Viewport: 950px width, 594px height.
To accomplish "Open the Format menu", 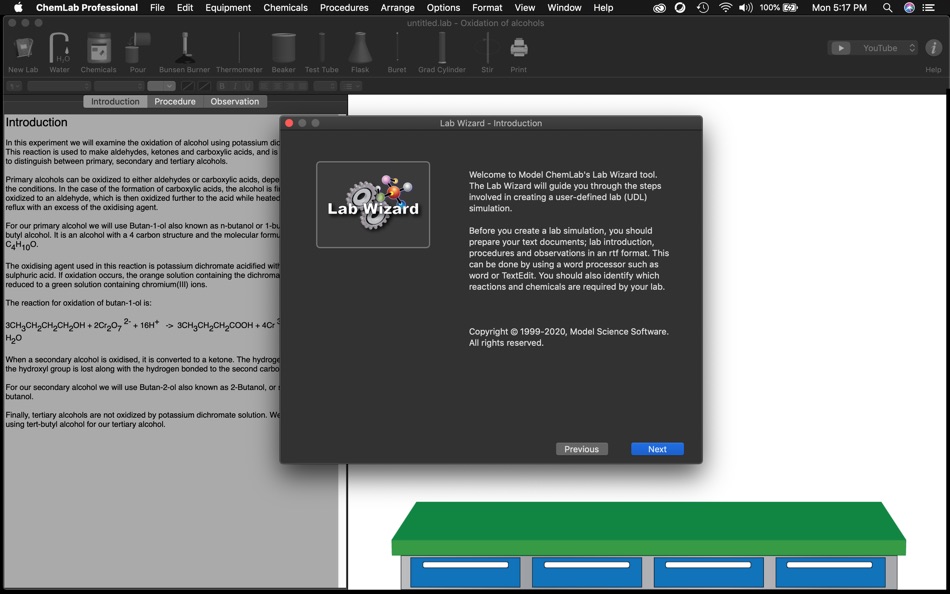I will coord(487,8).
